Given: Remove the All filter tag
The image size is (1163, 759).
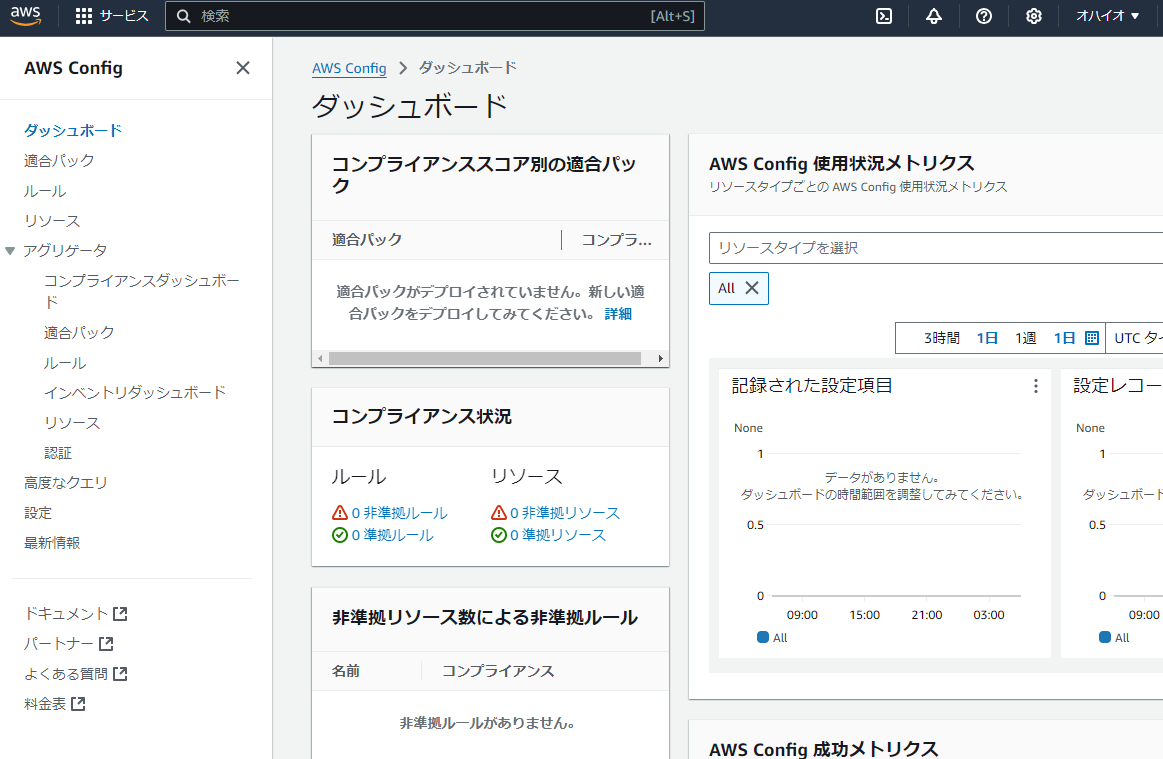Looking at the screenshot, I should tap(751, 288).
